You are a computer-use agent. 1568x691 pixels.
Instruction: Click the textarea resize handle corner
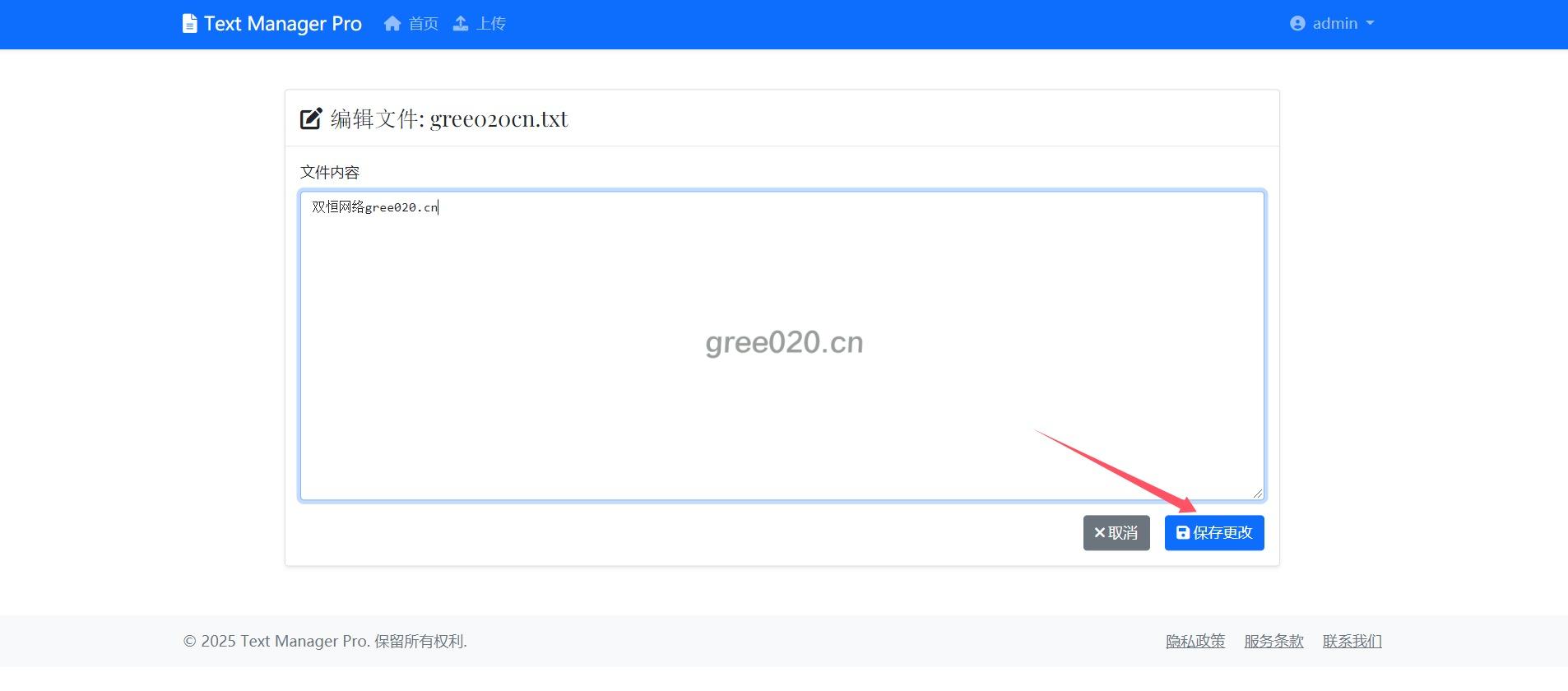[x=1257, y=493]
